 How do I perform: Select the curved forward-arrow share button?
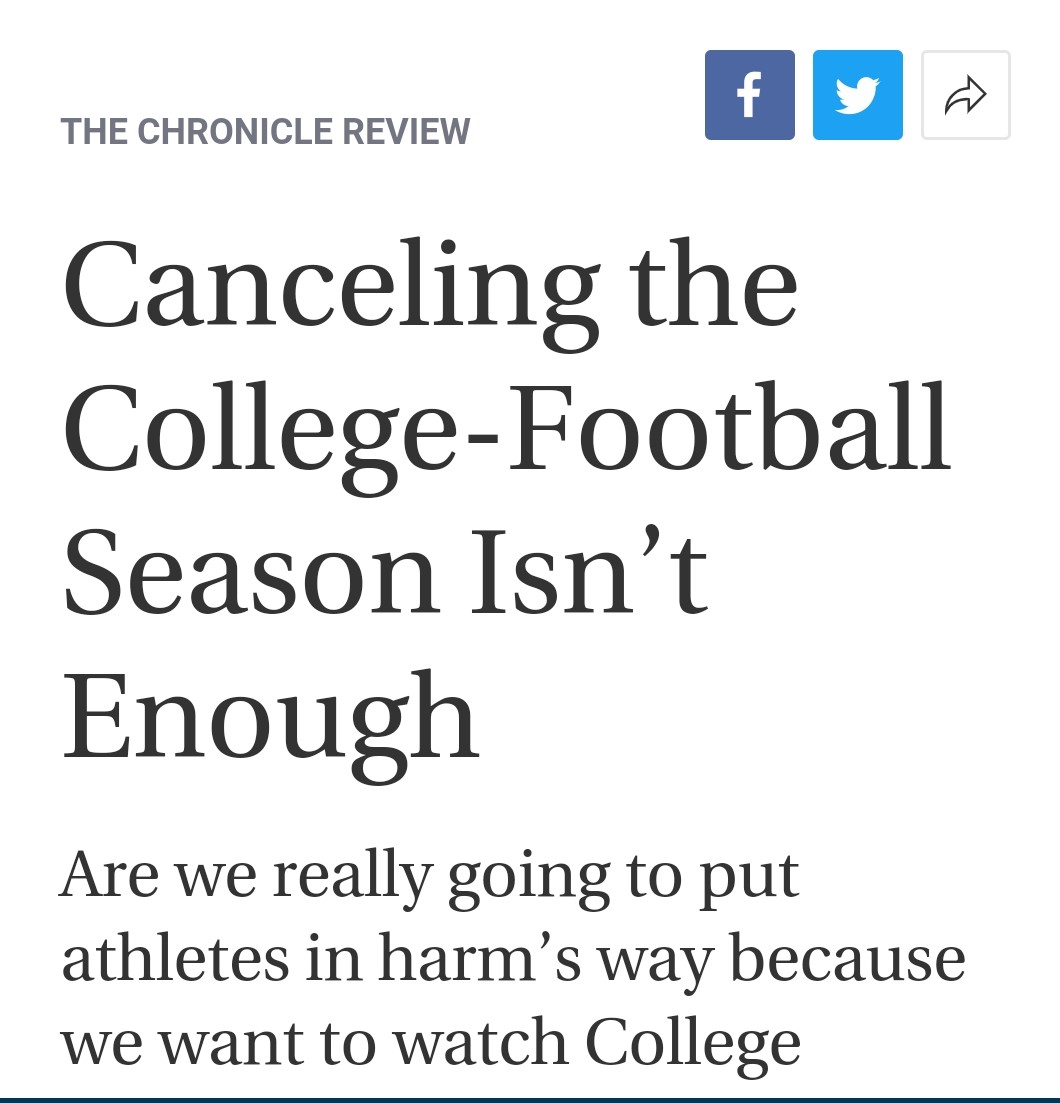(x=966, y=95)
